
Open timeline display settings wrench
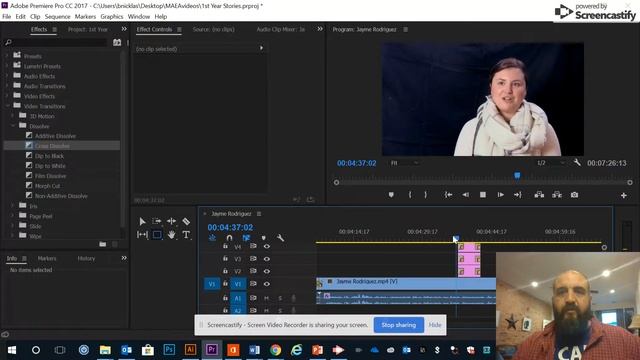(x=280, y=238)
